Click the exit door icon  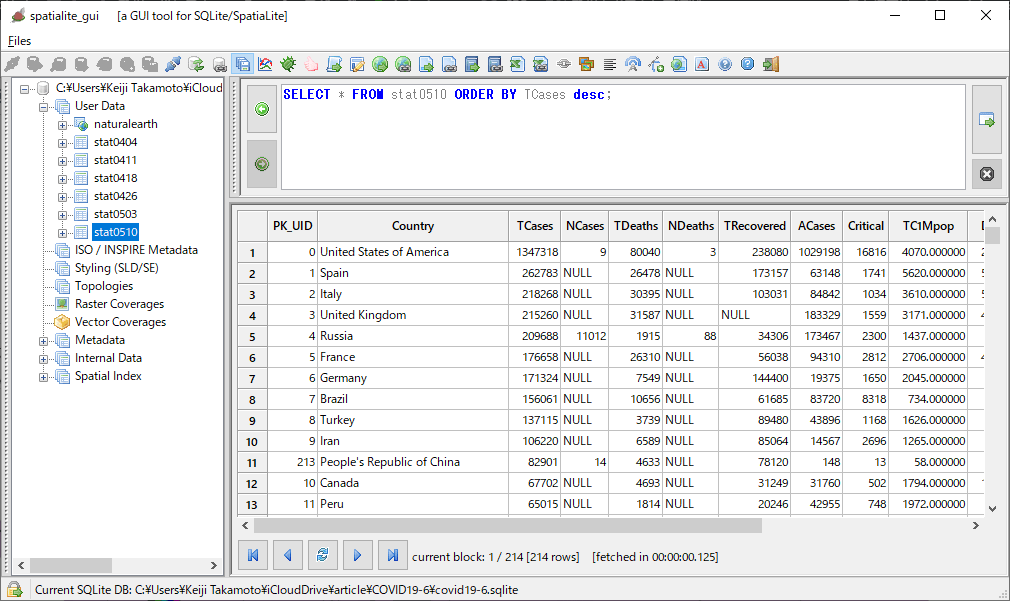[771, 64]
